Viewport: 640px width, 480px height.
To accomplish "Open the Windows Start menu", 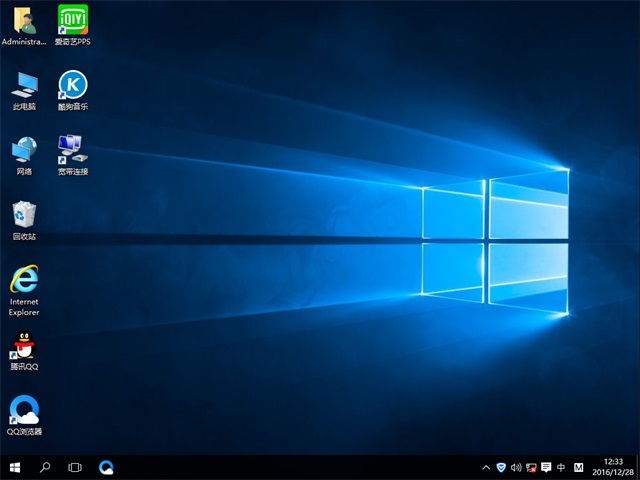I will (x=15, y=467).
